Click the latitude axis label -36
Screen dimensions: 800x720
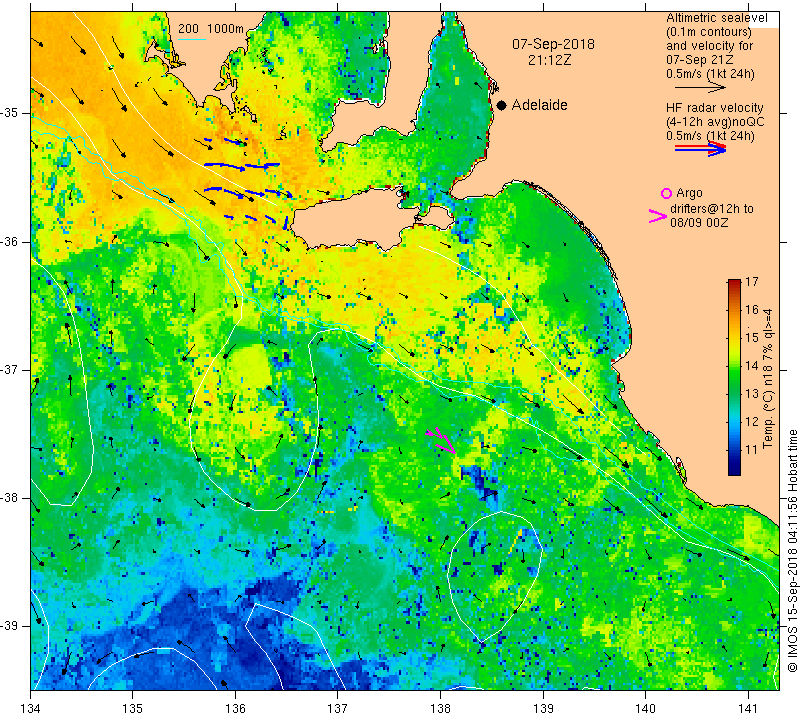click(x=11, y=241)
